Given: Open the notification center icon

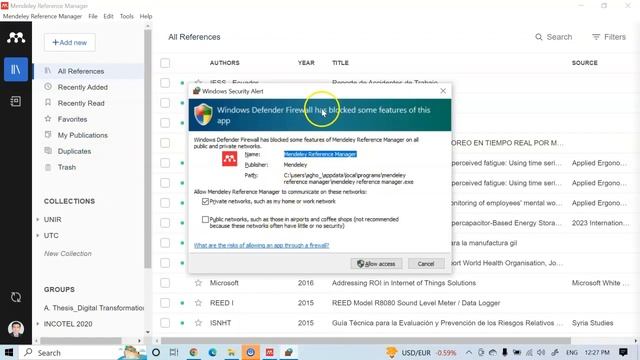Looking at the screenshot, I should coord(623,352).
